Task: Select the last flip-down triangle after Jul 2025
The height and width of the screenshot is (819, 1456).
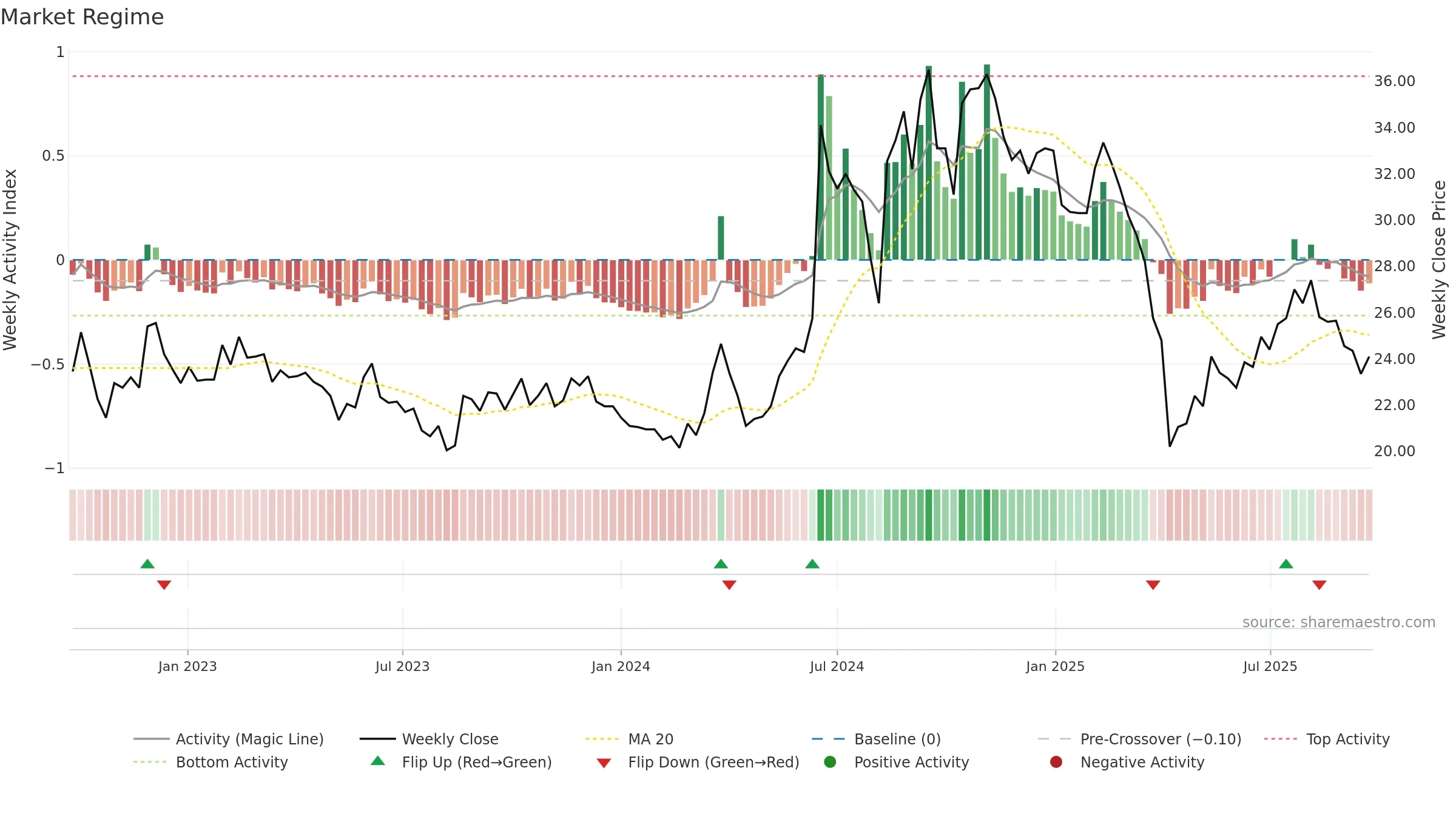Action: coord(1319,585)
